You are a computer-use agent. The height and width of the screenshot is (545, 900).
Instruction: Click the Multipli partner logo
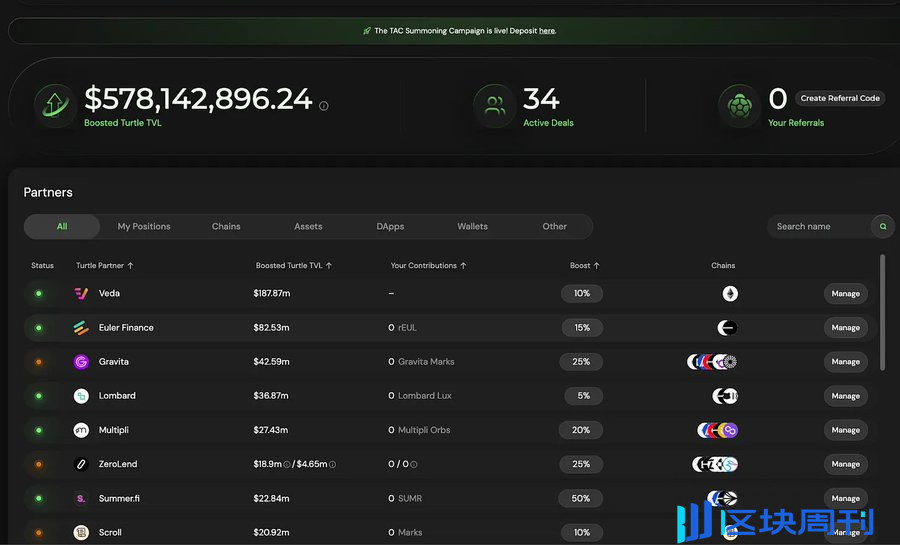coord(81,430)
